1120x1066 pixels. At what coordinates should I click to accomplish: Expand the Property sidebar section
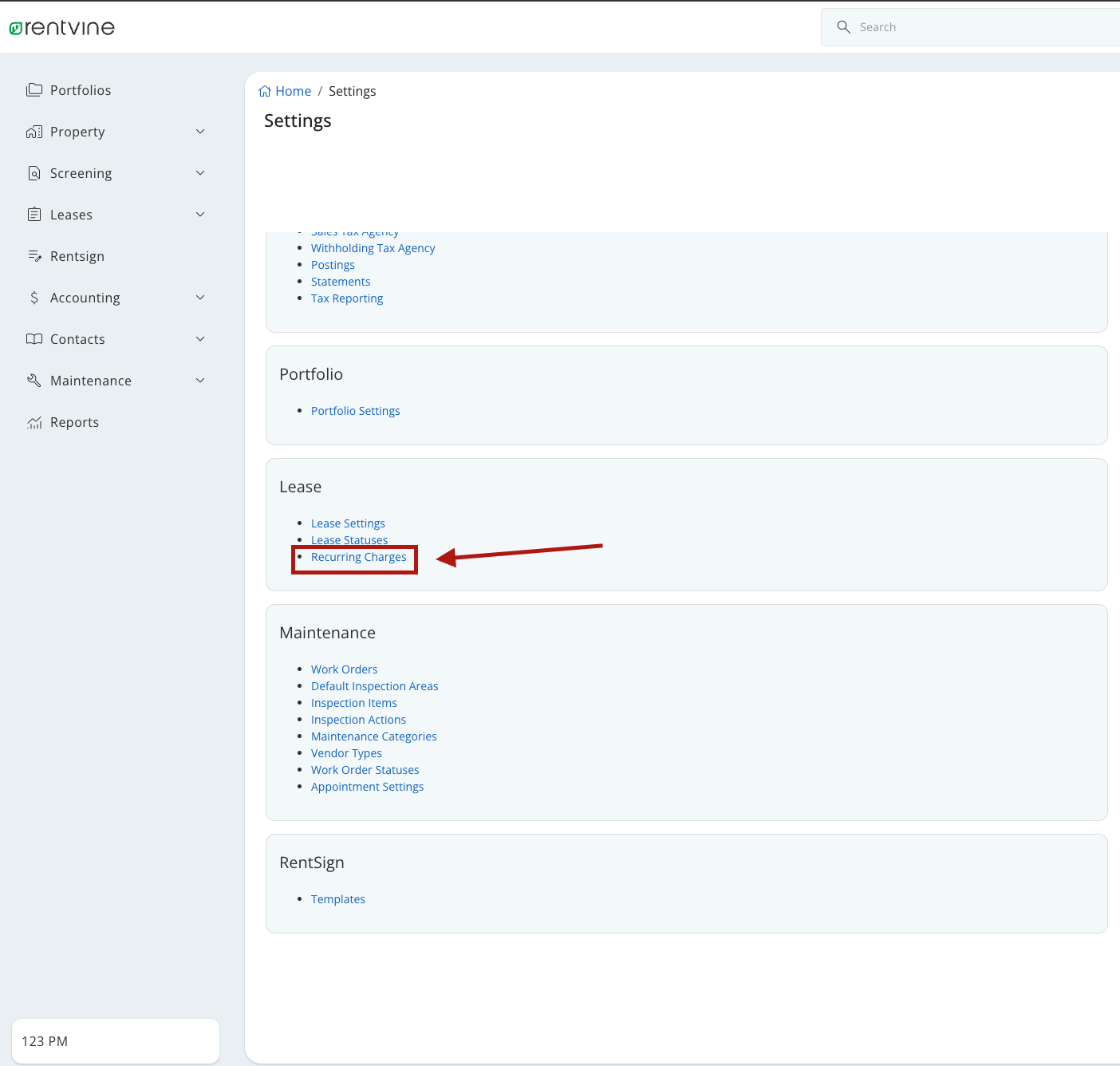click(200, 131)
